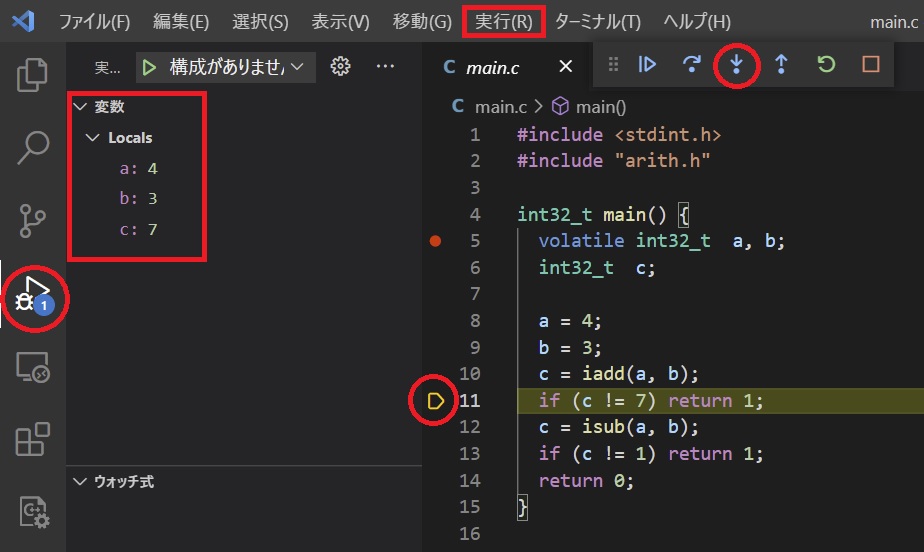Open the 移動(G) menu

pyautogui.click(x=422, y=22)
